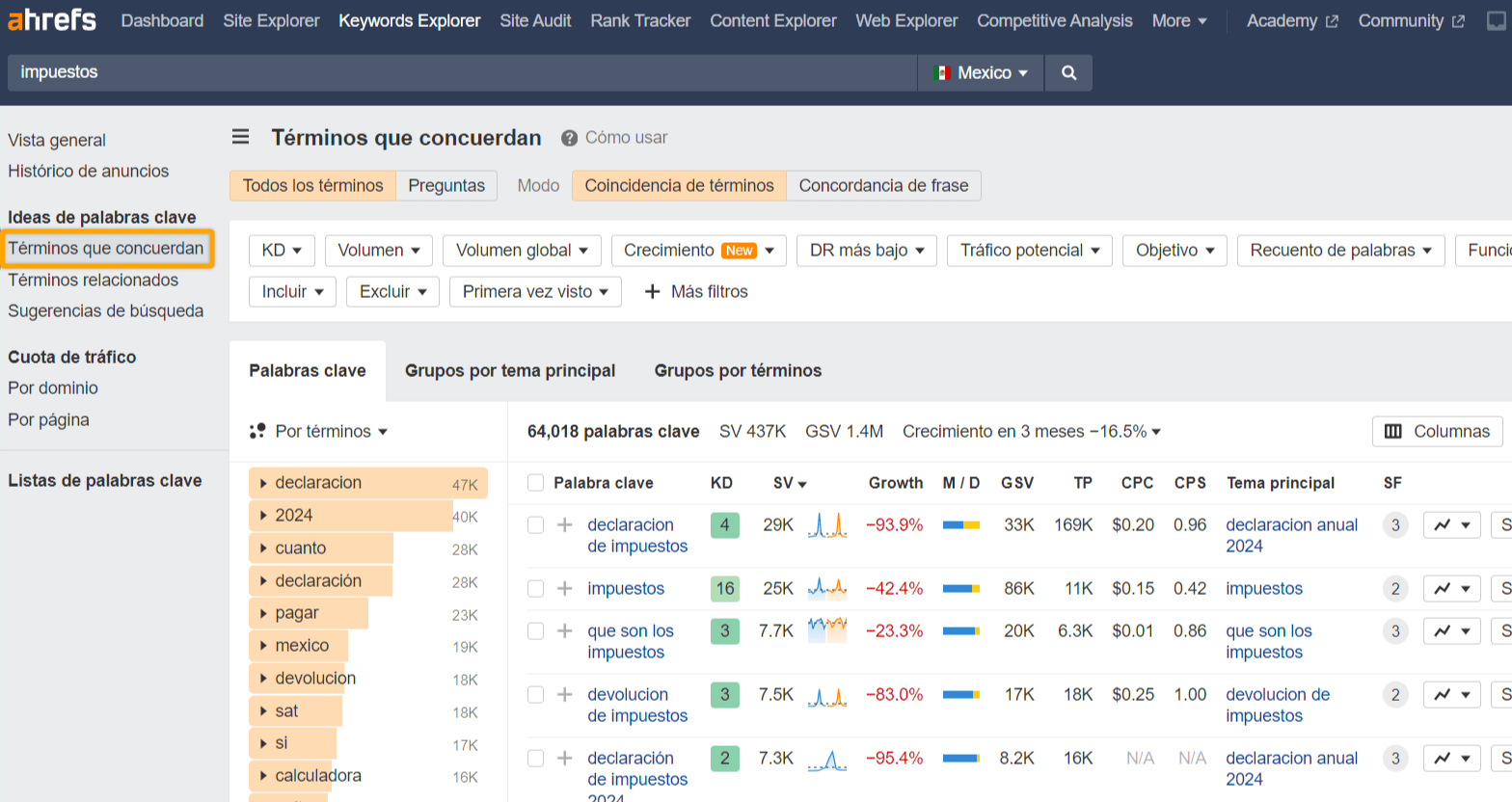Open the Crecimiento filter dropdown
This screenshot has height=802, width=1512.
click(x=699, y=250)
